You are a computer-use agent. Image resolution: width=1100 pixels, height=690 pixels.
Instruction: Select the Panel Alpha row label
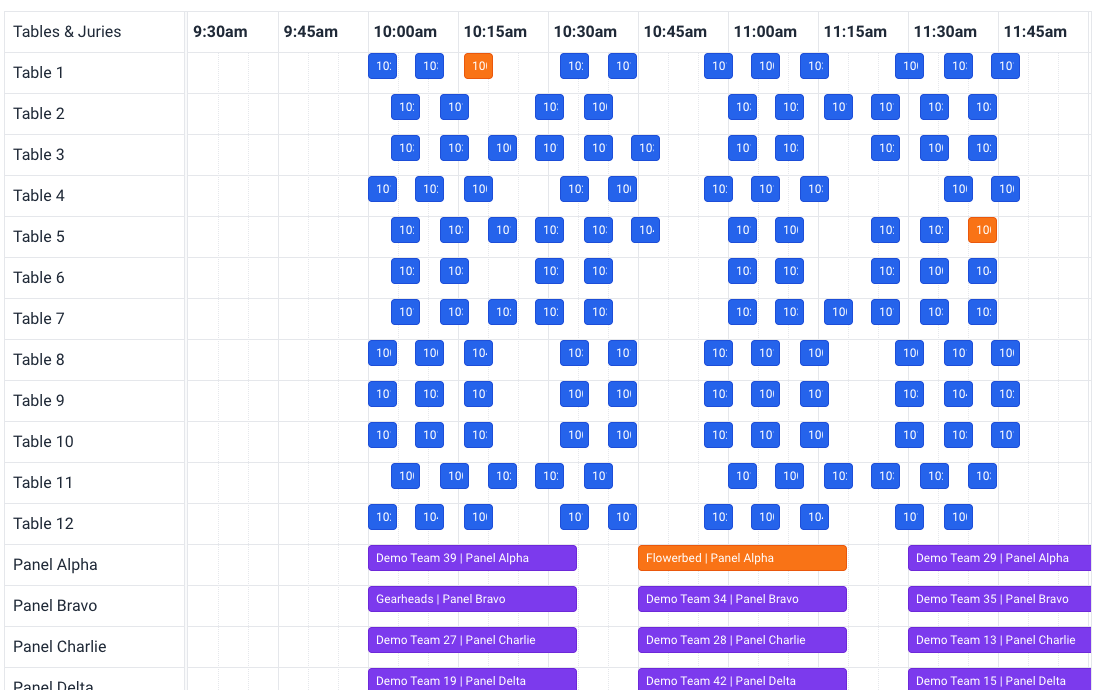[55, 564]
